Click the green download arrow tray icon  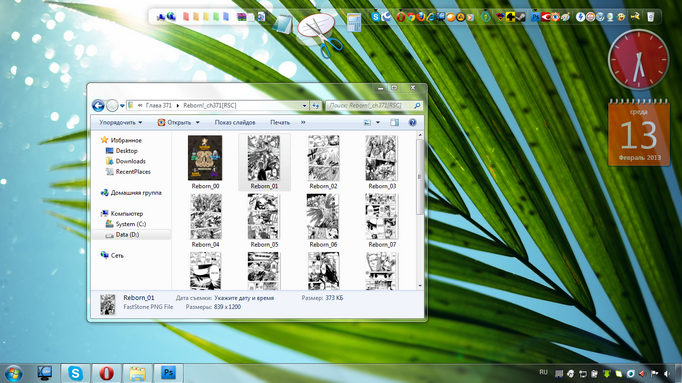click(606, 373)
